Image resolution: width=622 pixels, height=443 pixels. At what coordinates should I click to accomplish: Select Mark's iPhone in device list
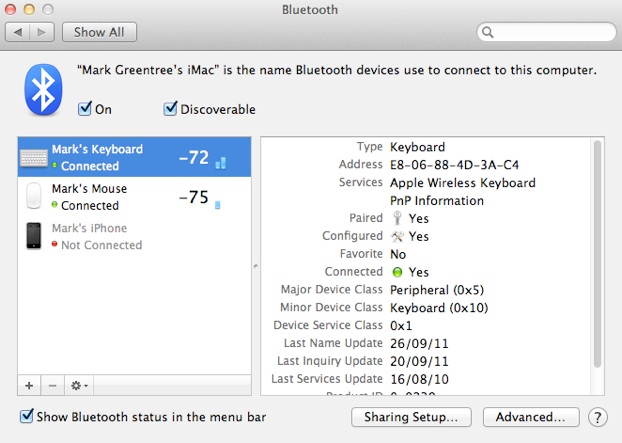click(90, 236)
